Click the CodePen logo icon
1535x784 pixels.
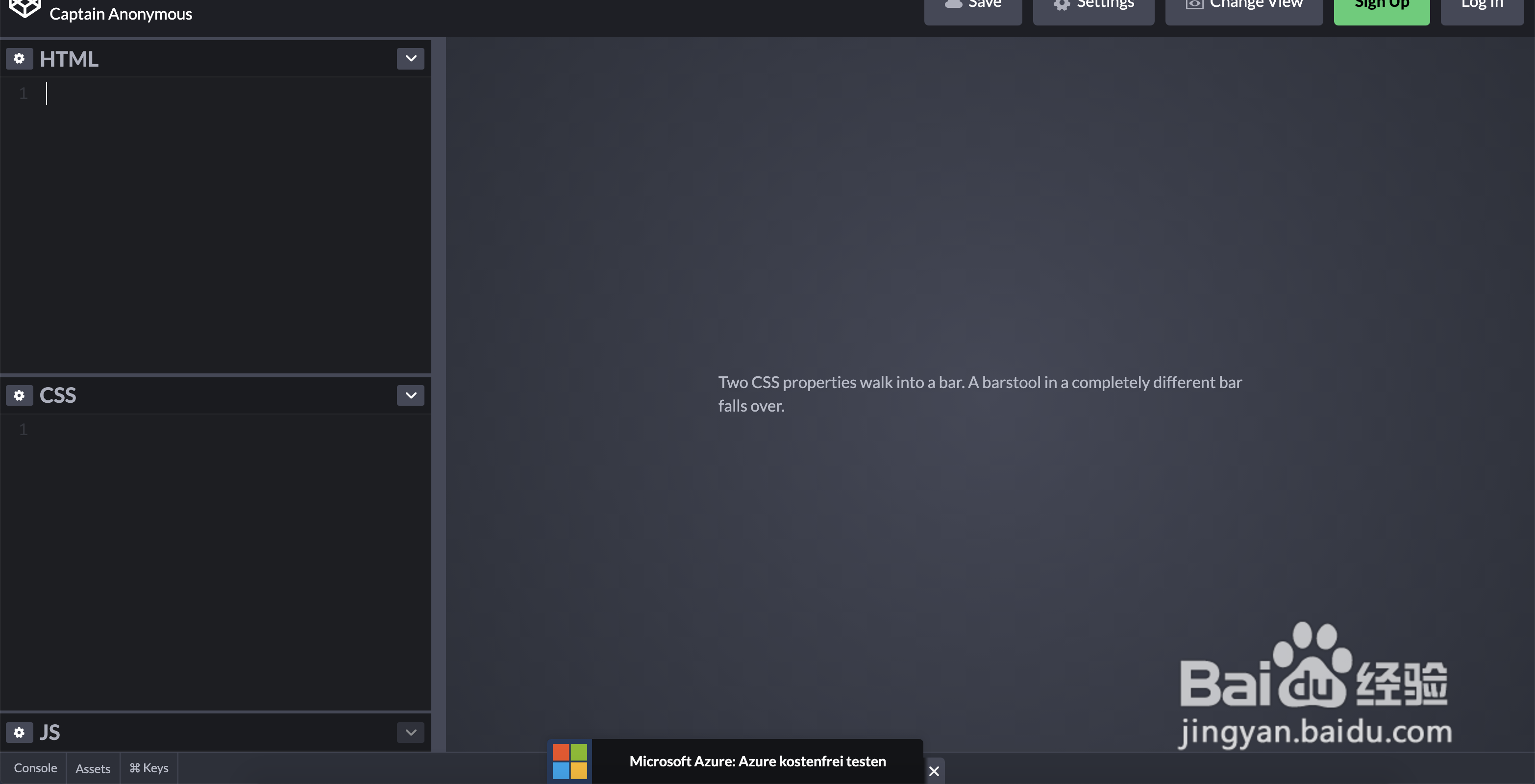pos(25,8)
